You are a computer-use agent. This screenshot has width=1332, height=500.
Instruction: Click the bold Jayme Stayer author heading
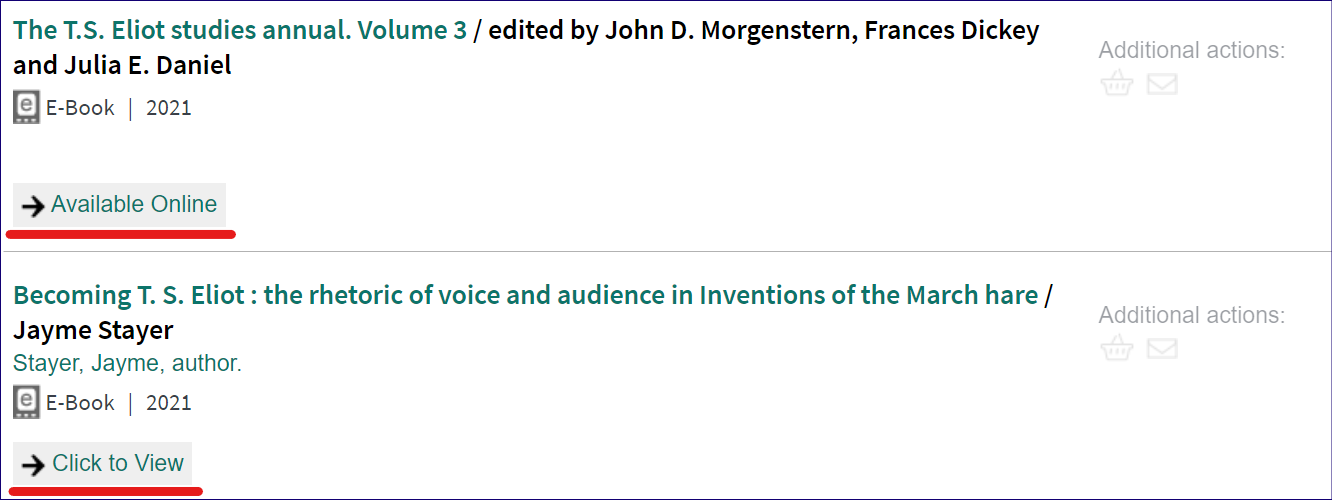point(93,330)
